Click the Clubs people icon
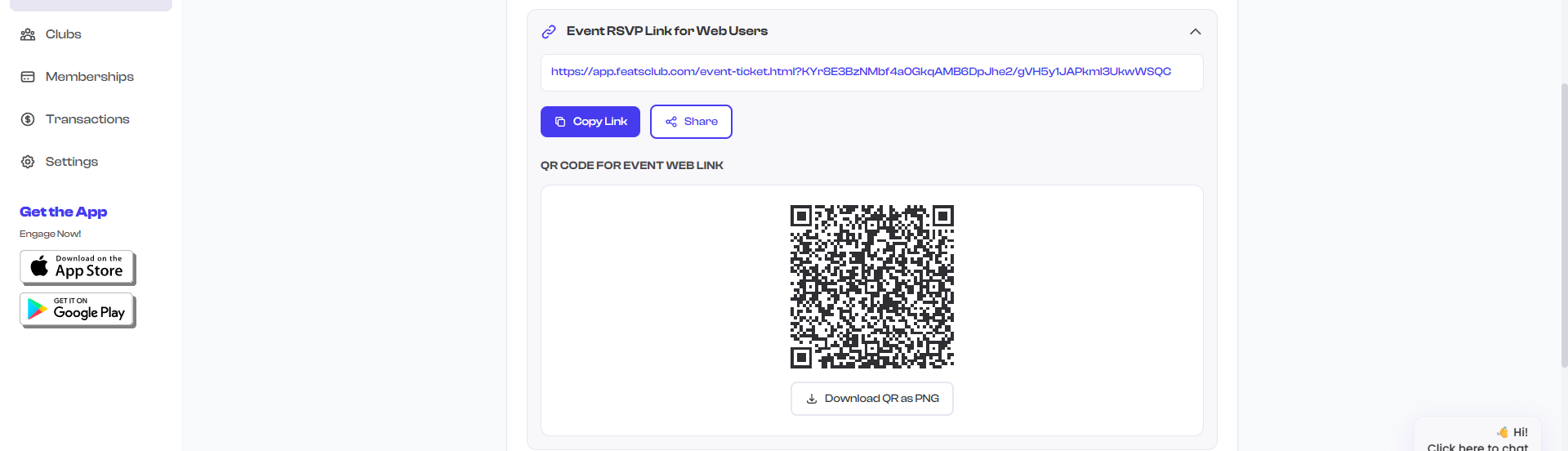 (x=28, y=34)
